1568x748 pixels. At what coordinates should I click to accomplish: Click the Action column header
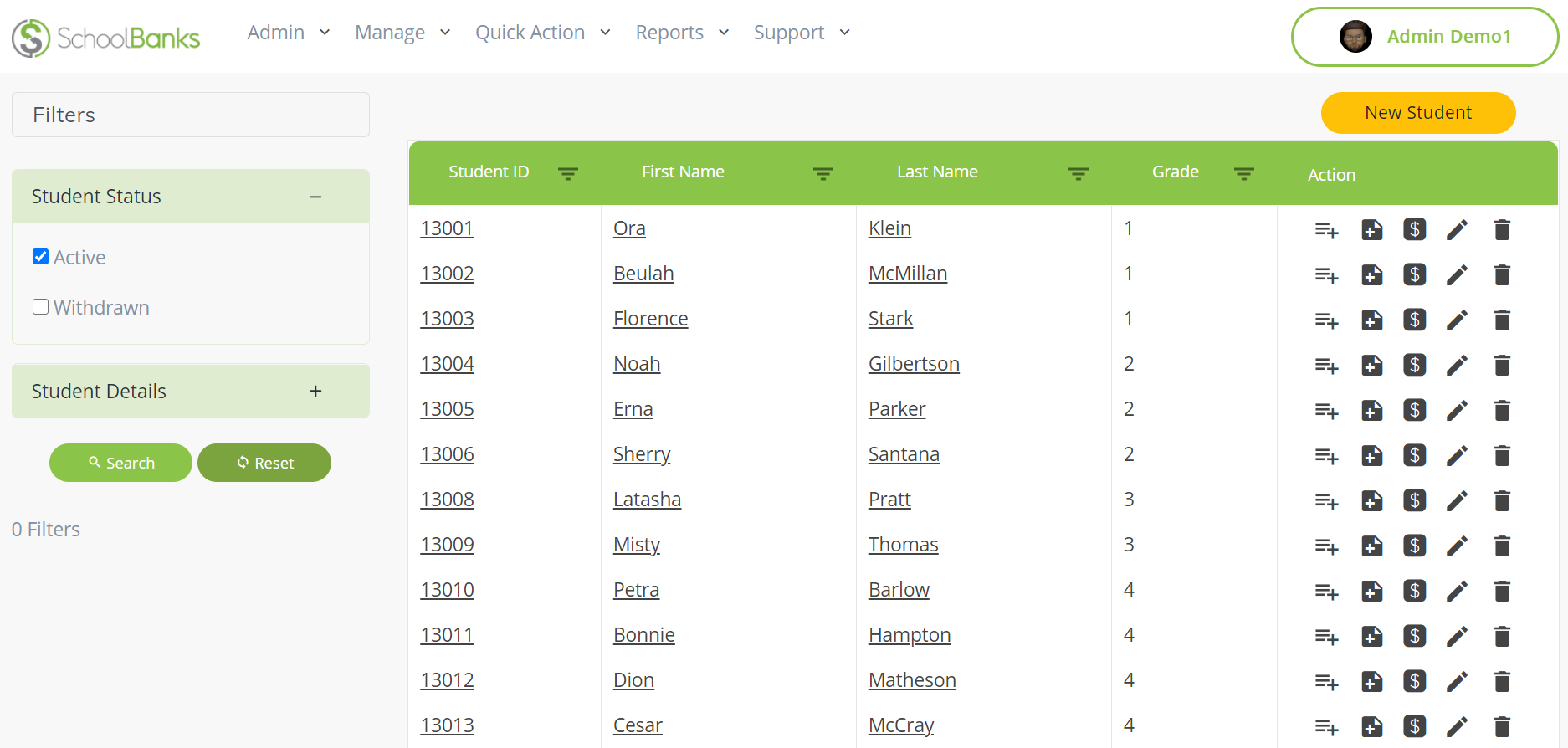pyautogui.click(x=1331, y=175)
